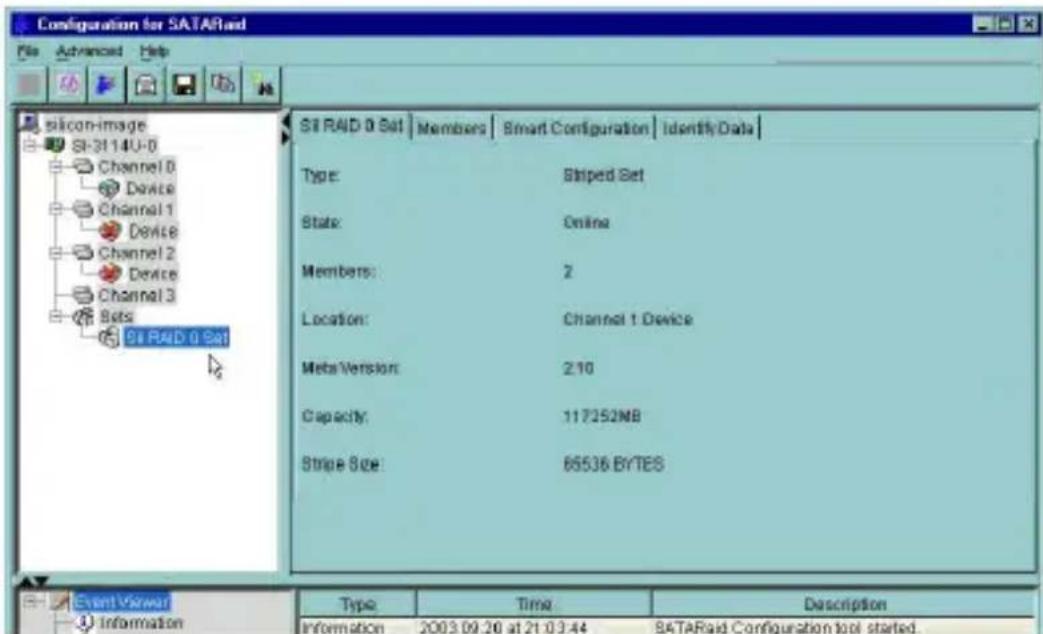Click the SI-3114U-0 controller card icon
The height and width of the screenshot is (634, 1043).
(55, 144)
